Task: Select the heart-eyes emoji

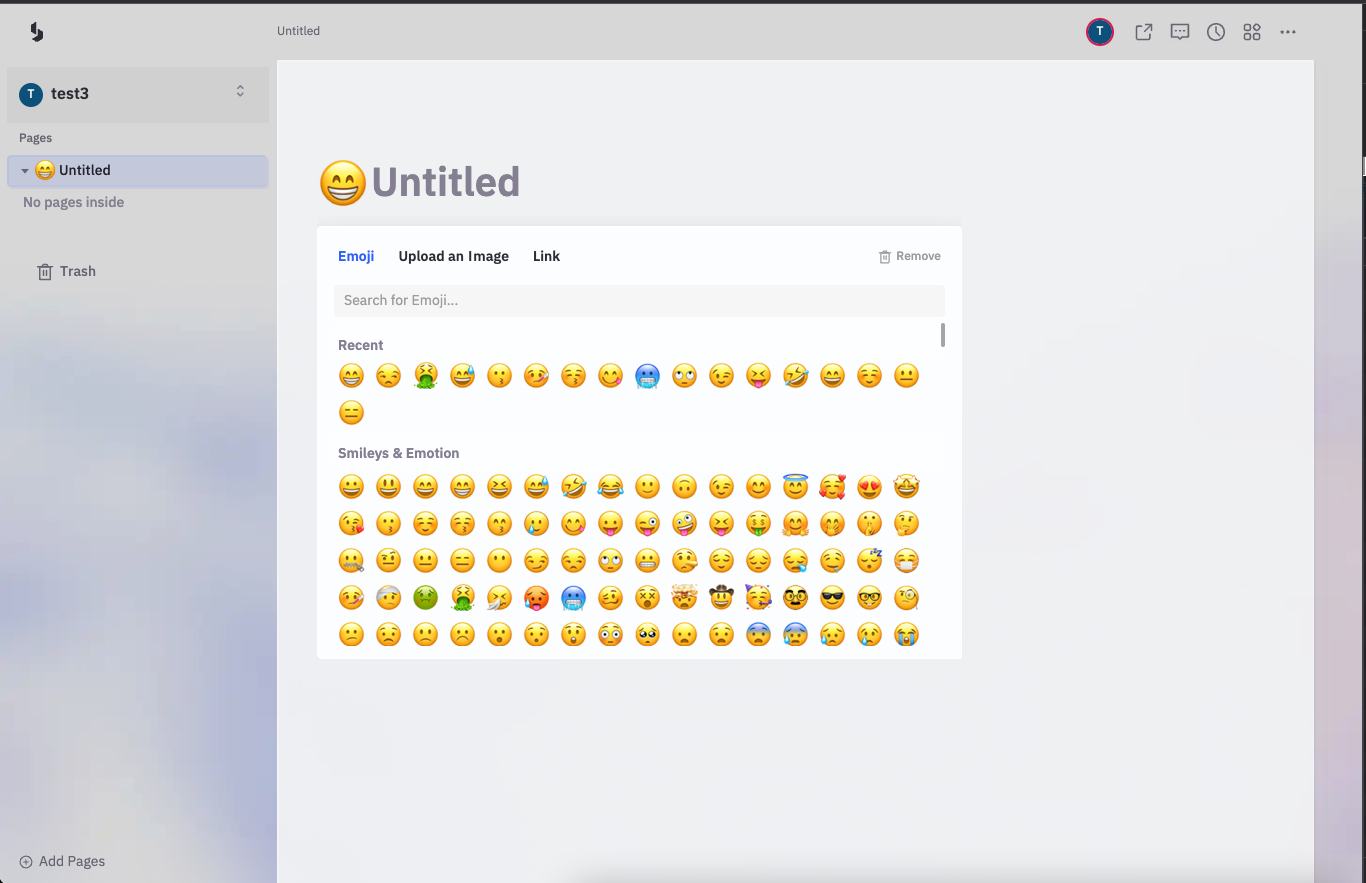Action: [x=869, y=487]
